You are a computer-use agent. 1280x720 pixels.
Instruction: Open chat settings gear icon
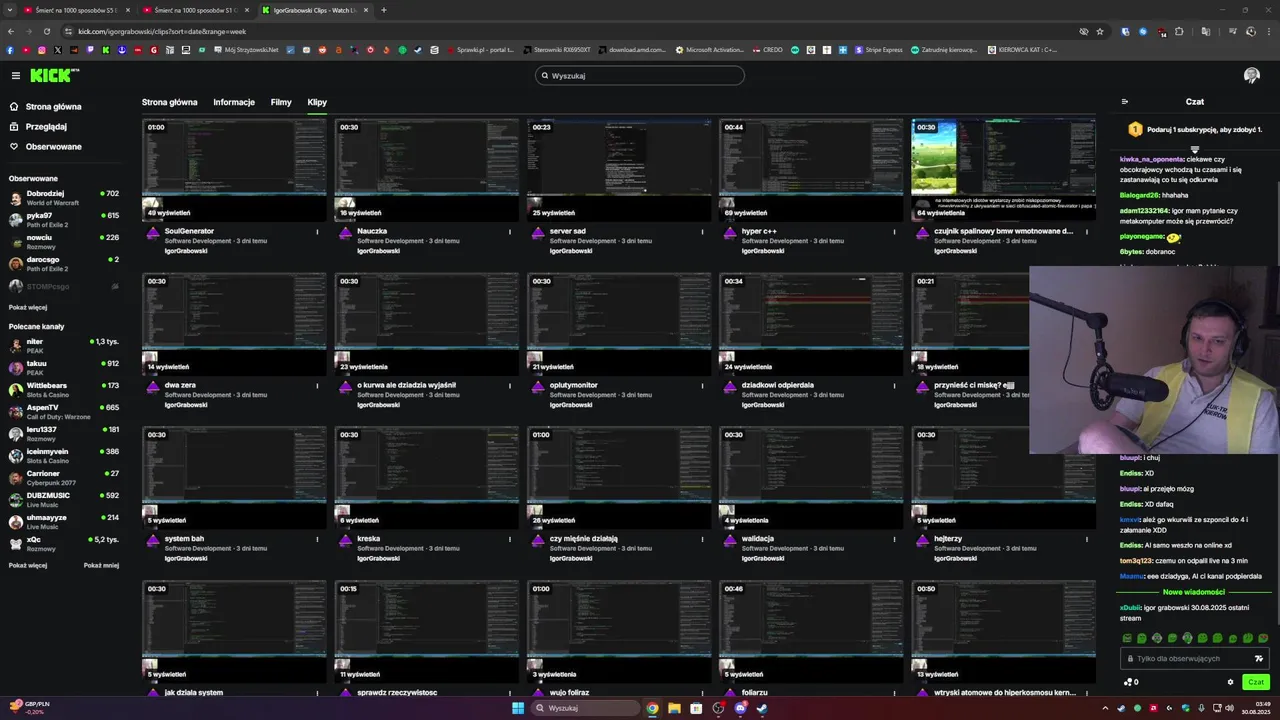(x=1230, y=682)
